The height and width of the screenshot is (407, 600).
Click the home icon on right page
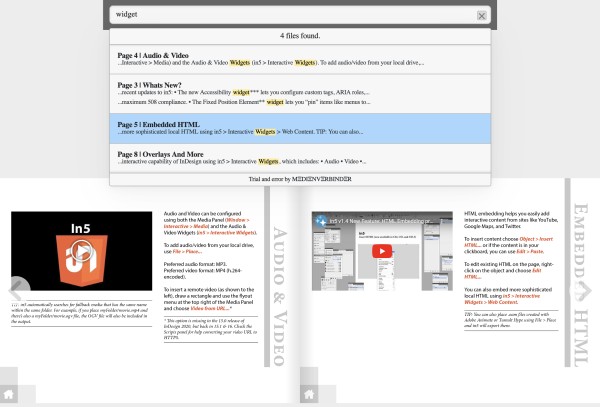pos(309,394)
